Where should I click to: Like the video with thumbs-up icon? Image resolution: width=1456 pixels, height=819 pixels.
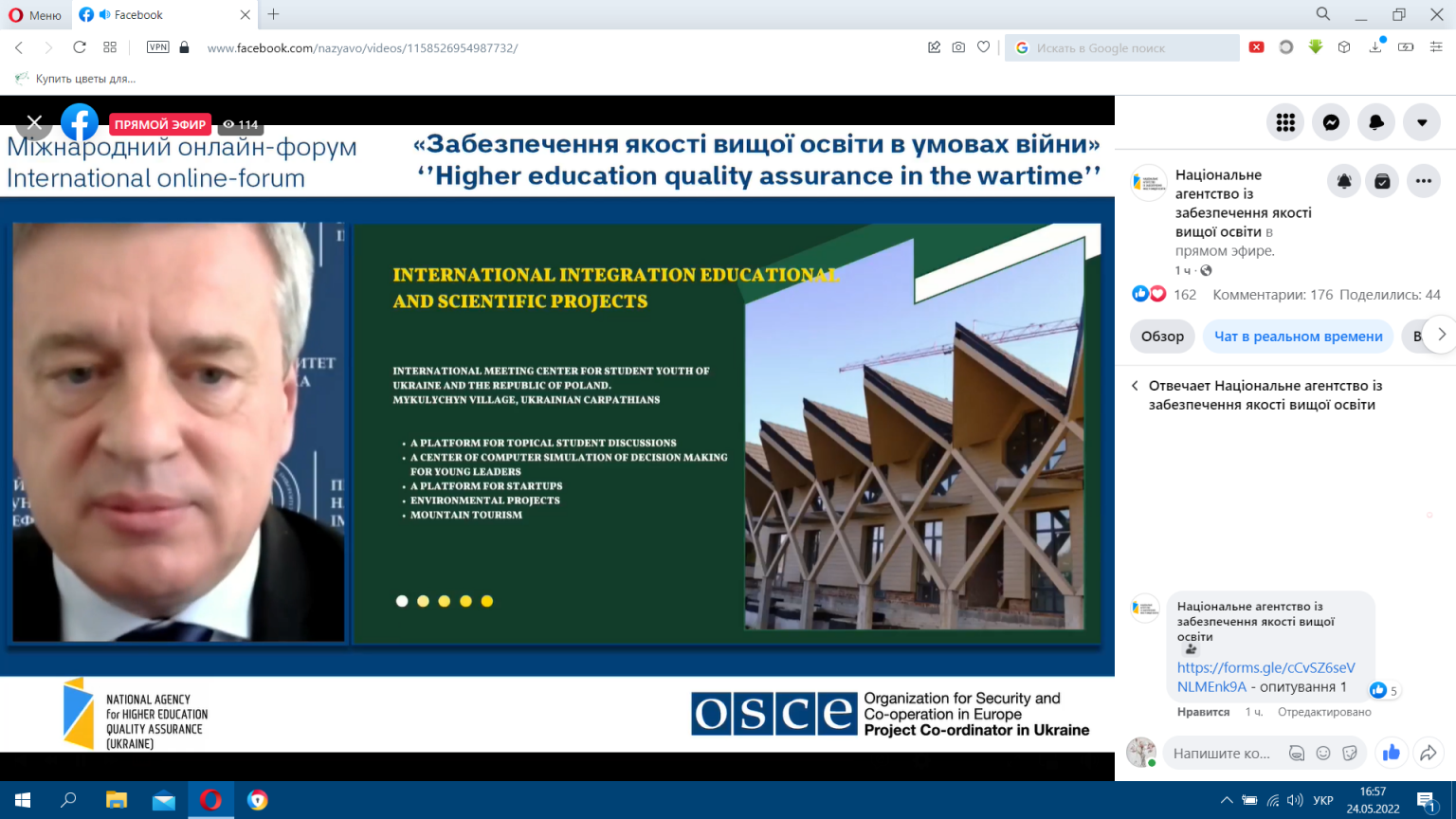click(1392, 753)
